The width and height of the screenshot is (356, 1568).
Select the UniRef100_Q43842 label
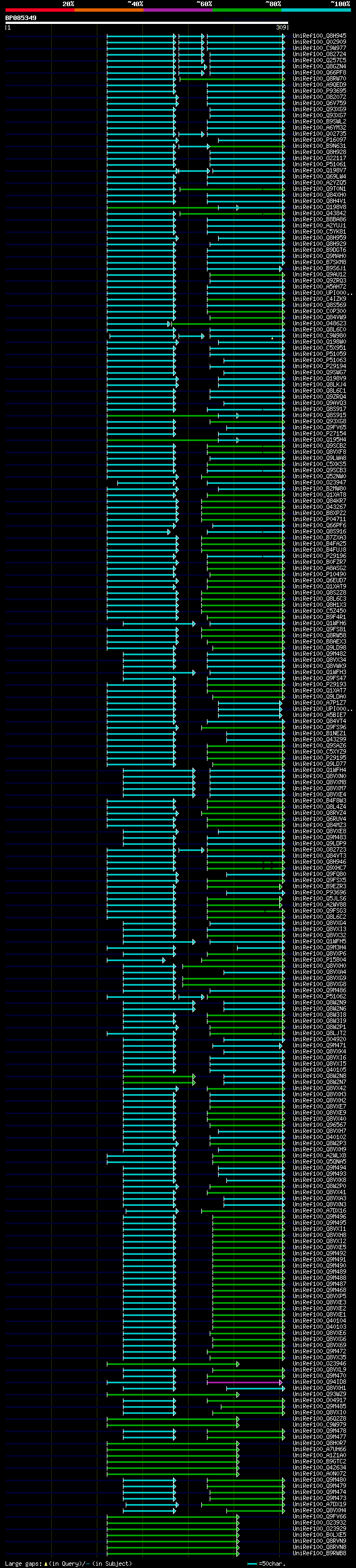[x=319, y=214]
